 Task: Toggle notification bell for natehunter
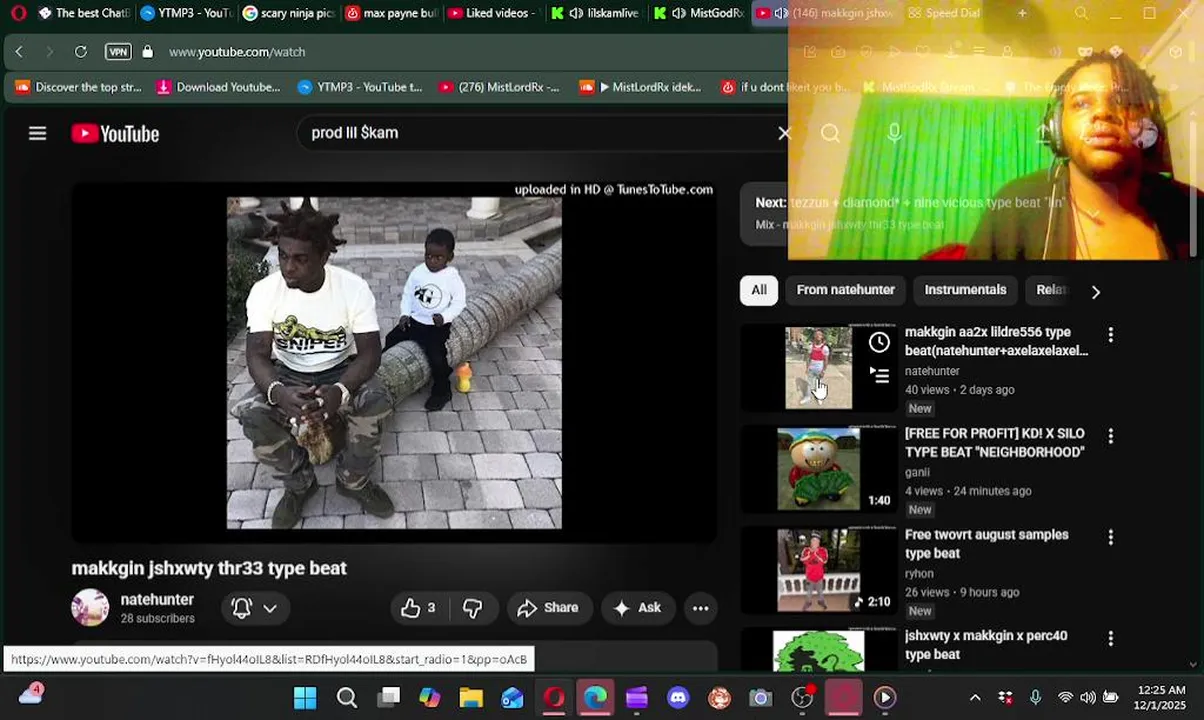click(x=241, y=608)
